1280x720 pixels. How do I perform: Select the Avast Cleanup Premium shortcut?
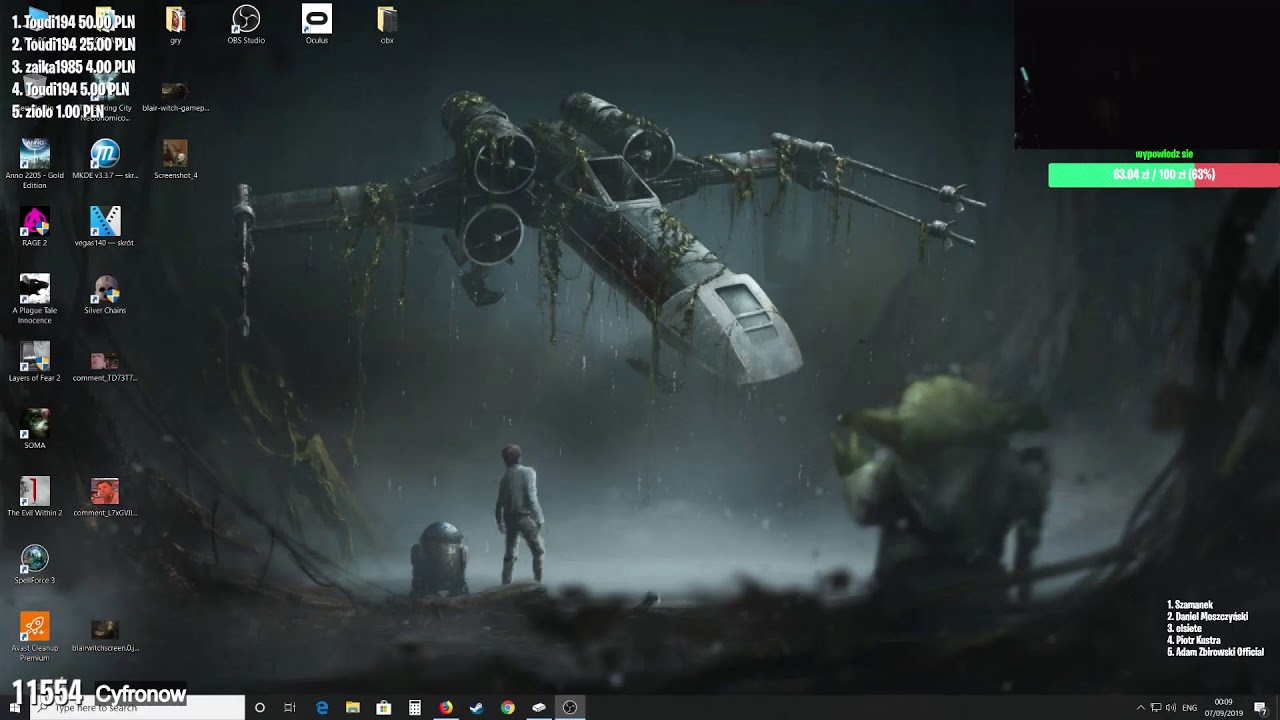pyautogui.click(x=35, y=636)
